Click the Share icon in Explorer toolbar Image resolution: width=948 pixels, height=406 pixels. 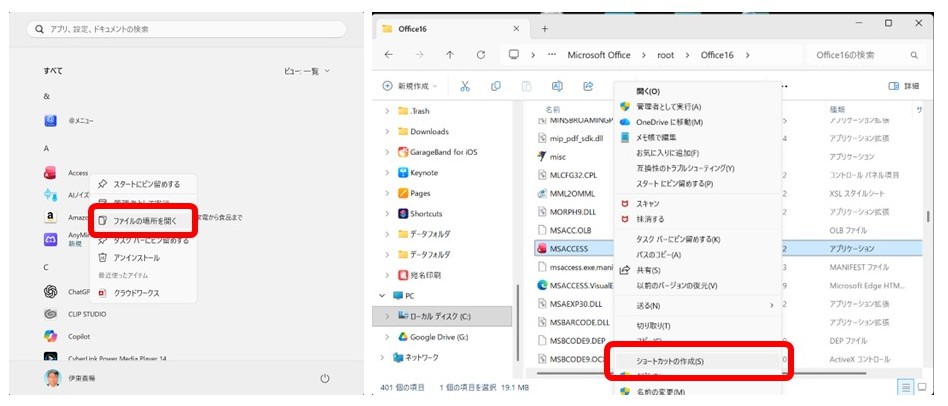588,86
